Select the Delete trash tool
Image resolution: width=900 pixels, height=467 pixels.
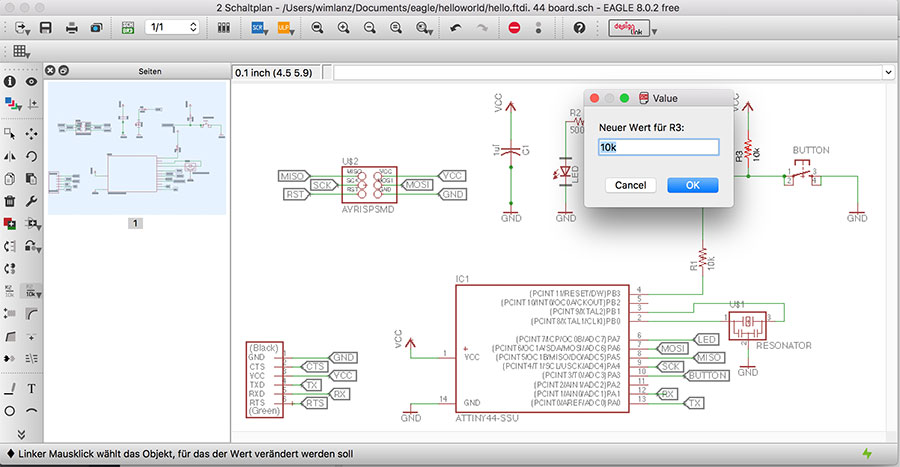pos(10,201)
